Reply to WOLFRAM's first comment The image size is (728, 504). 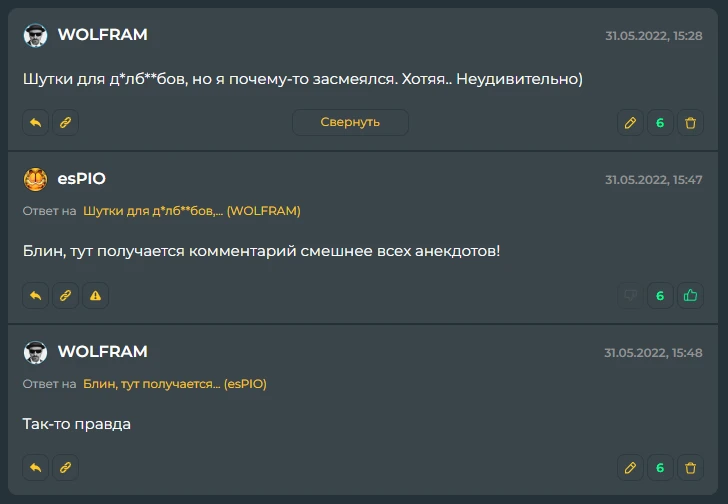point(35,123)
